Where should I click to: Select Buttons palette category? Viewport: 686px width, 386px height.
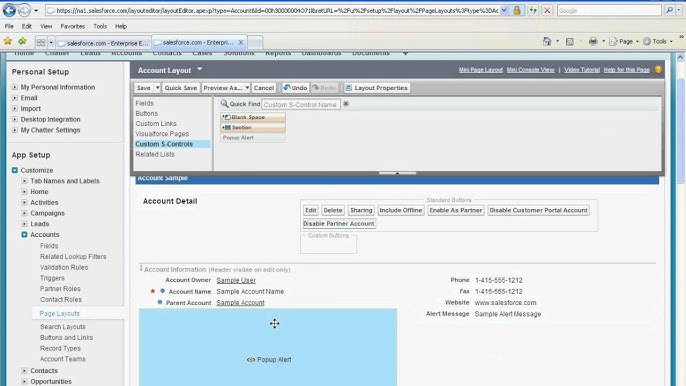click(x=147, y=113)
